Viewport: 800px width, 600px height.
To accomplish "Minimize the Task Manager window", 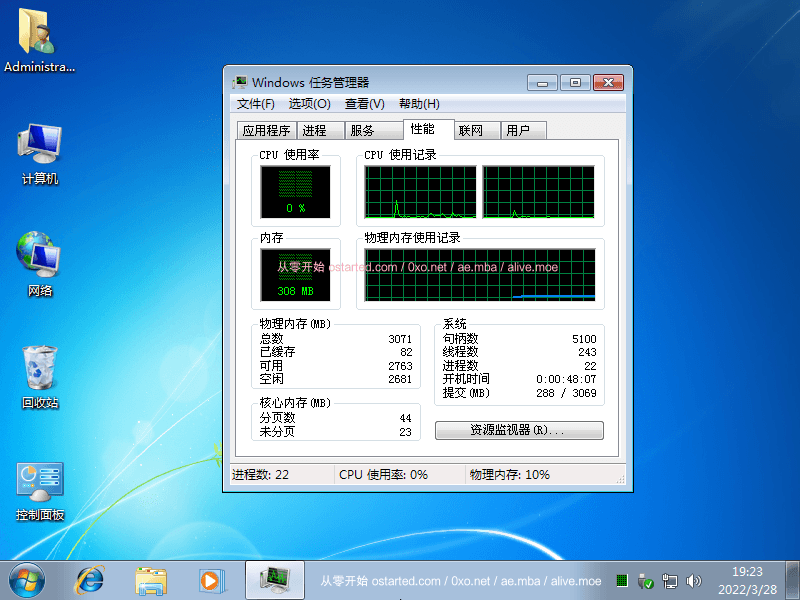I will 542,82.
